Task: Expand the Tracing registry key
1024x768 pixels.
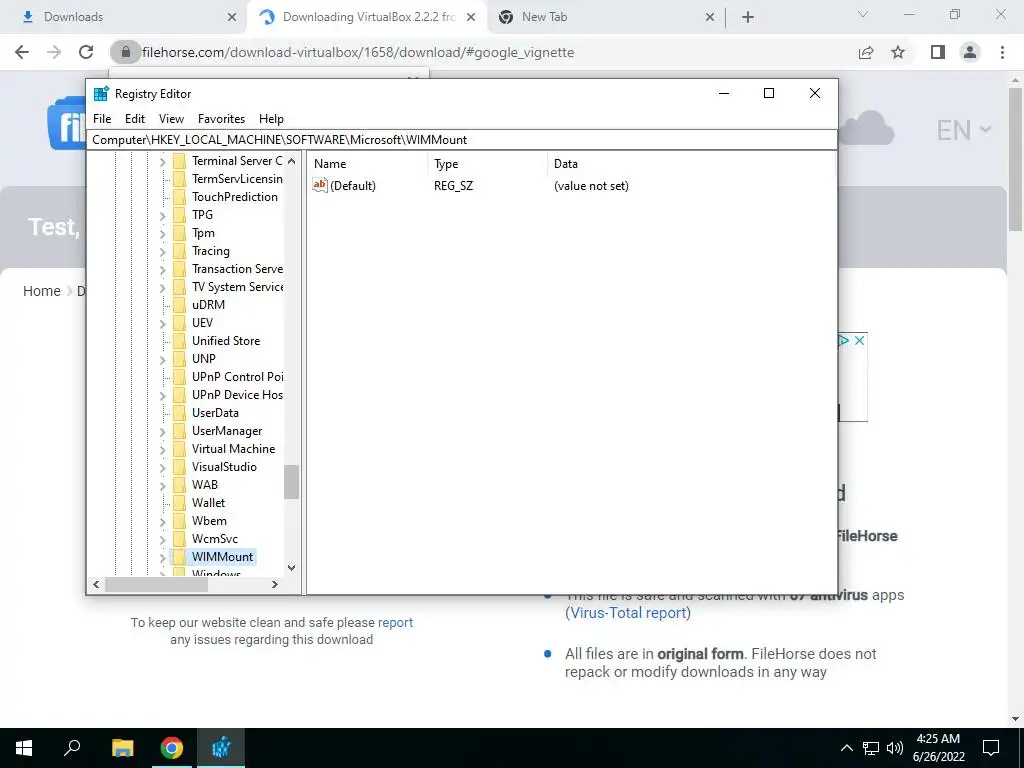Action: pyautogui.click(x=163, y=251)
